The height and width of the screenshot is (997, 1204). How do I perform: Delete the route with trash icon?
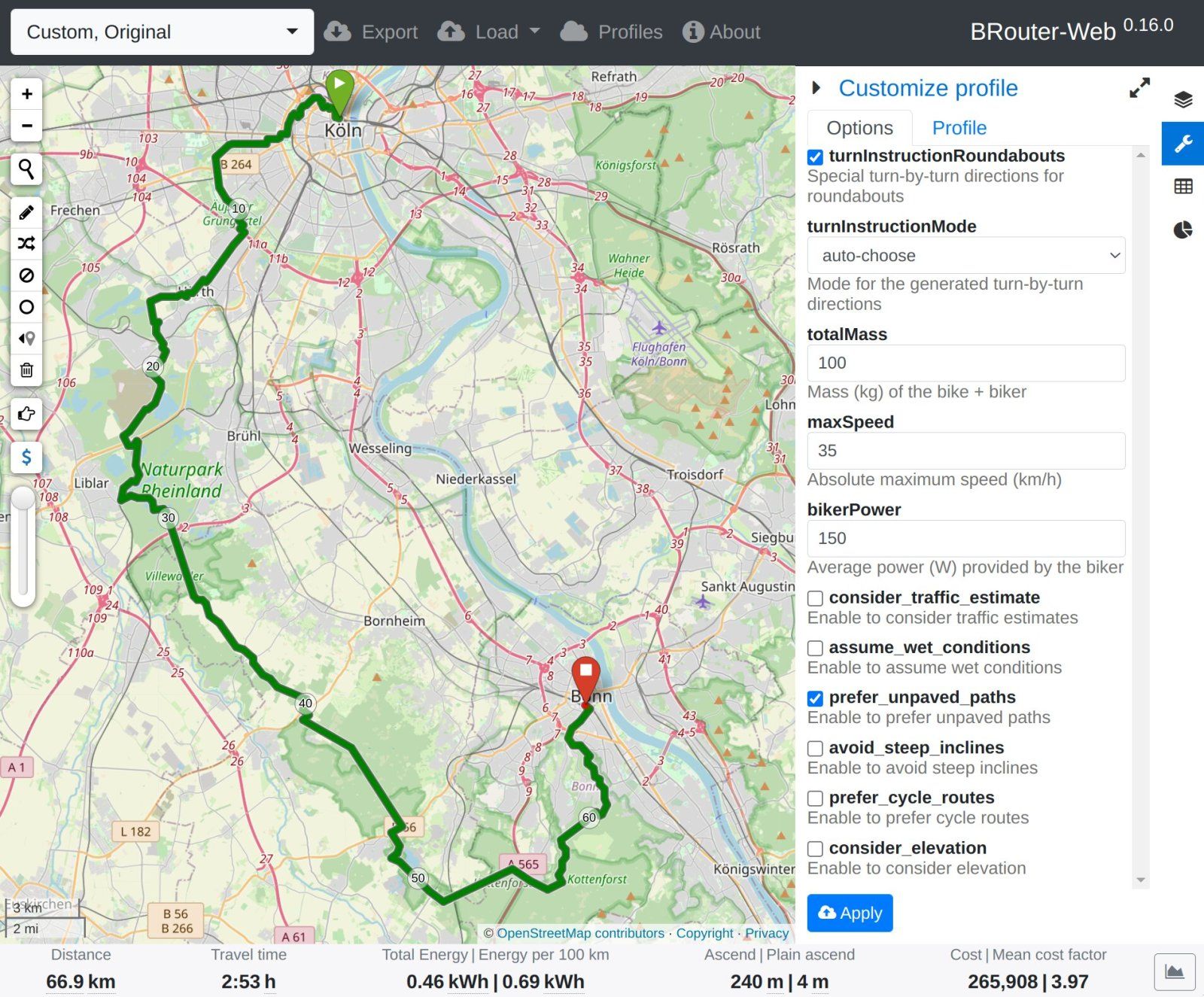[x=26, y=370]
